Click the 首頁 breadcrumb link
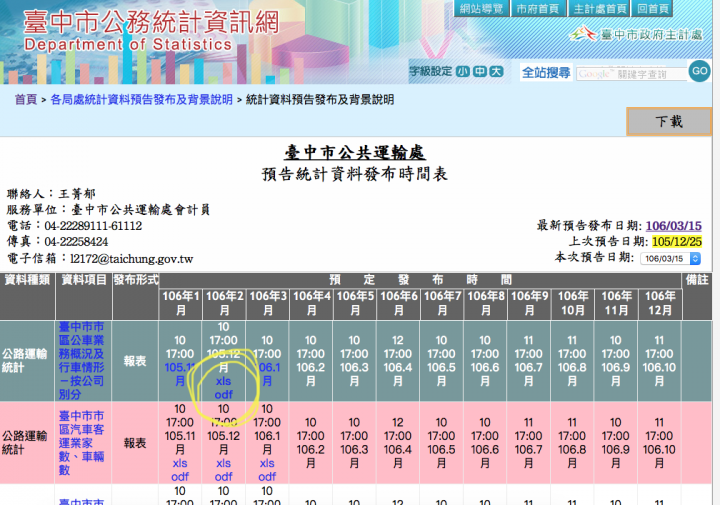Viewport: 720px width, 505px height. (x=25, y=100)
